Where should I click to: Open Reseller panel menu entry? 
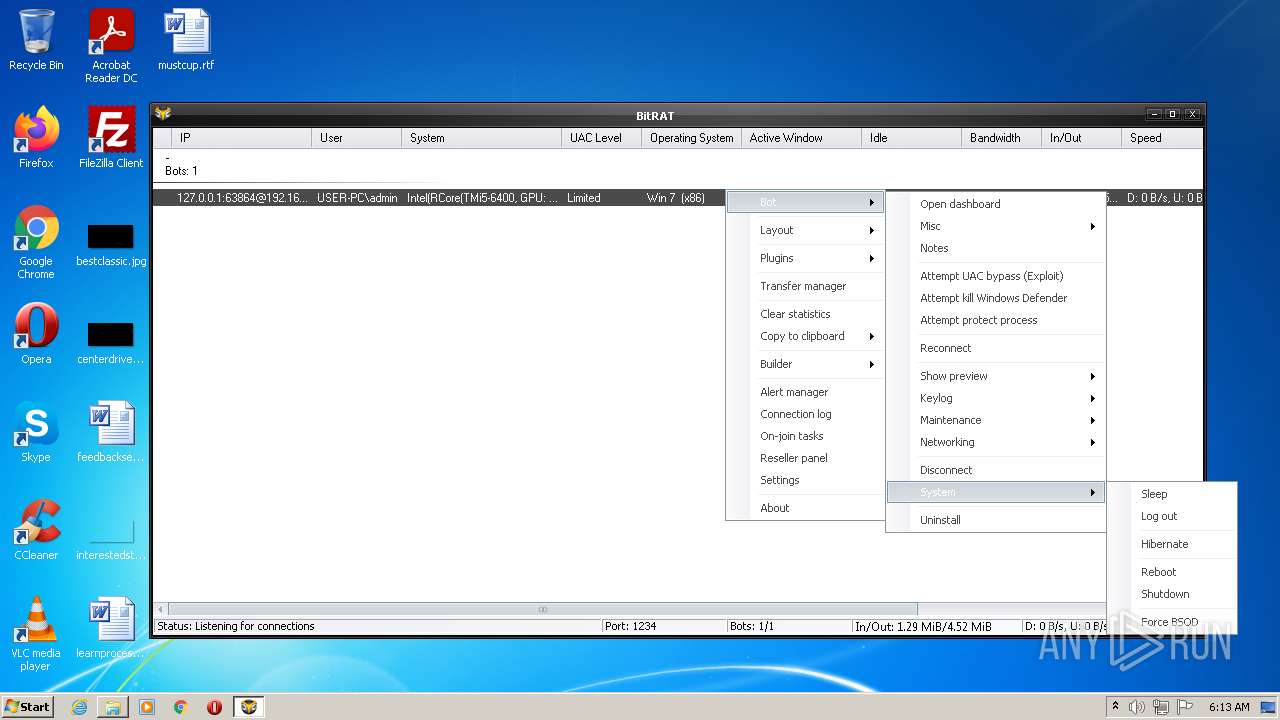(x=805, y=458)
